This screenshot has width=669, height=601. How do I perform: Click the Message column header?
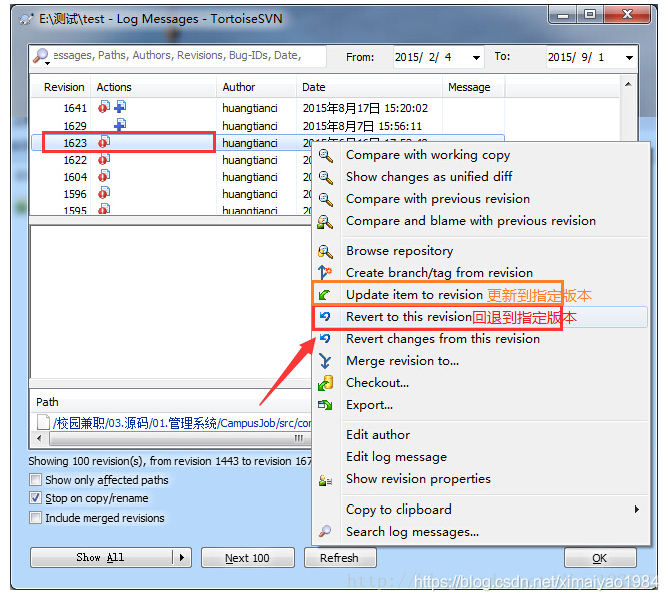(474, 87)
